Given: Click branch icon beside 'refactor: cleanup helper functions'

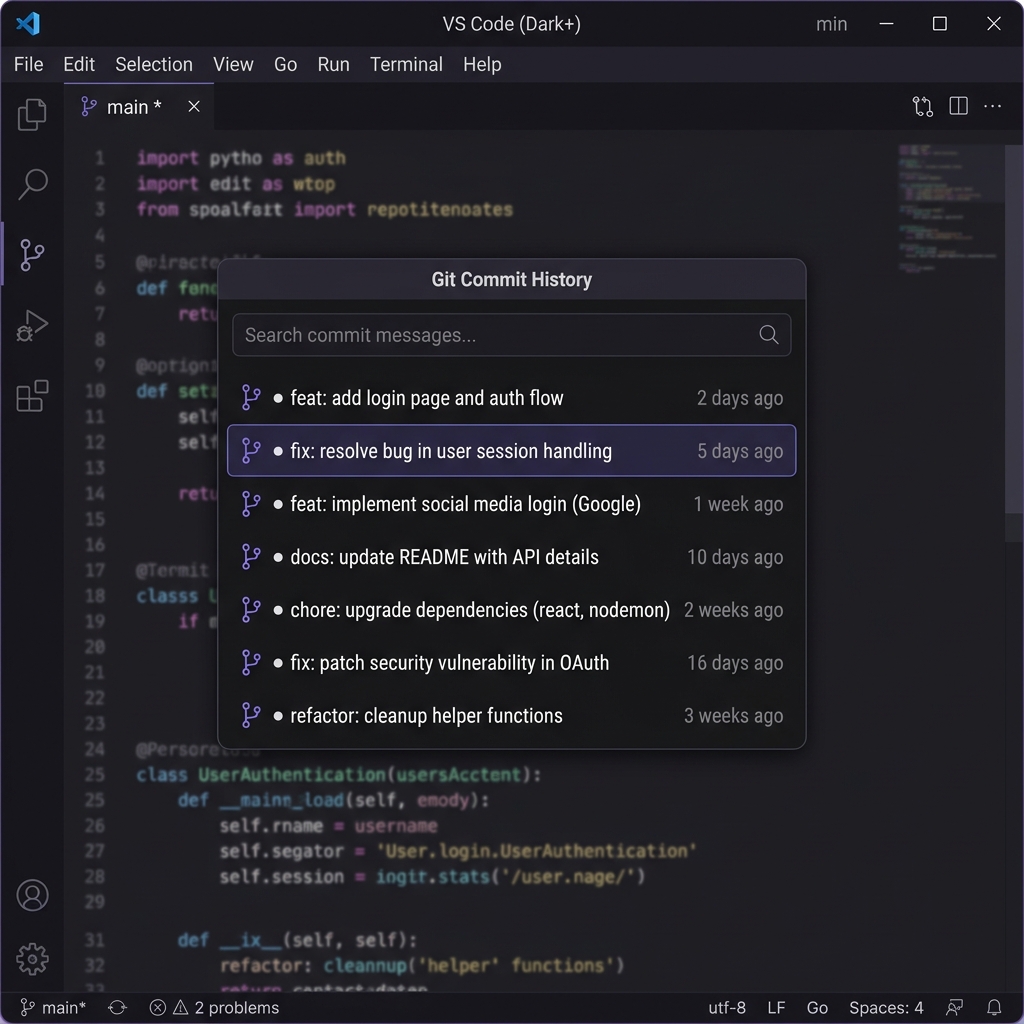Looking at the screenshot, I should (x=251, y=715).
